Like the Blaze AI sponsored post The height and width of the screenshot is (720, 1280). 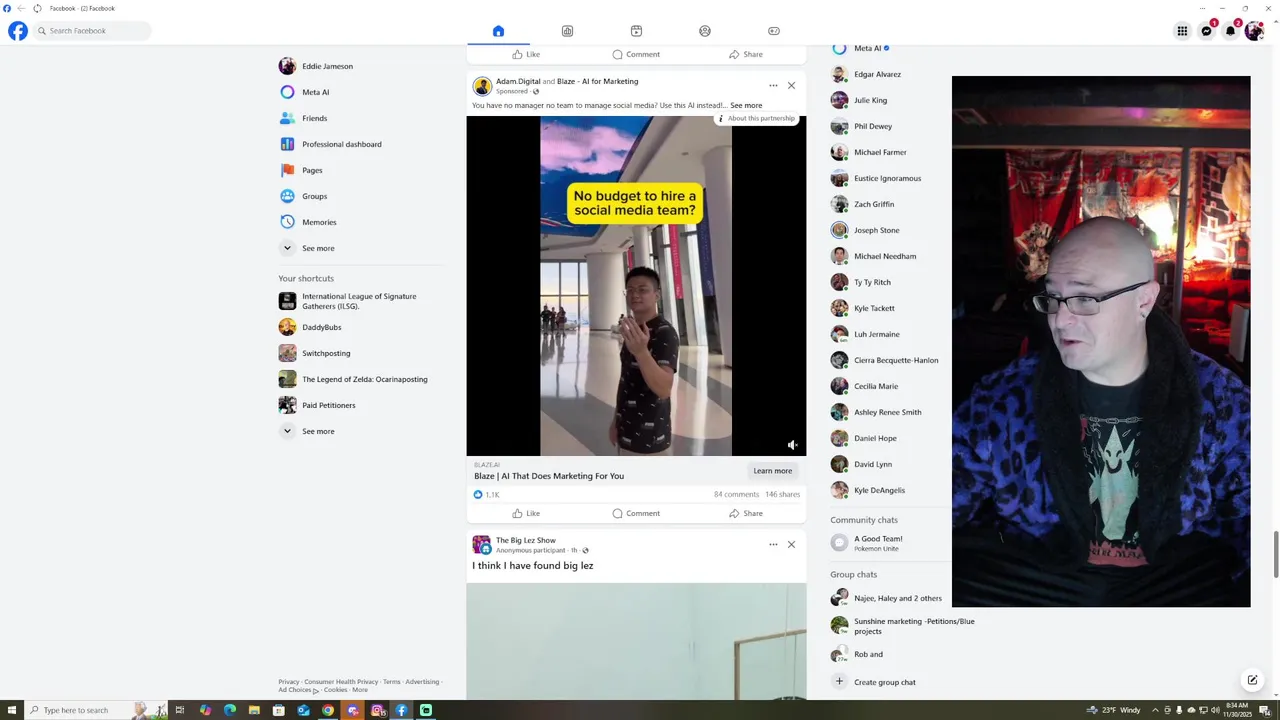click(526, 513)
